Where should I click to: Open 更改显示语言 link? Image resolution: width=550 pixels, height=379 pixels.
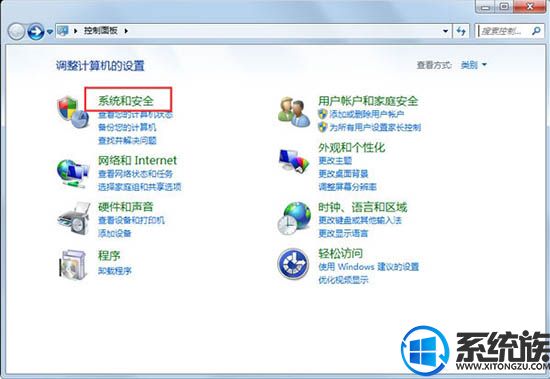pyautogui.click(x=343, y=233)
